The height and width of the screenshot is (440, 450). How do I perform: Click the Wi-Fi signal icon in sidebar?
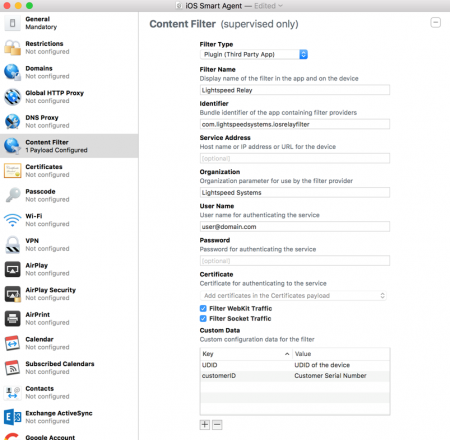click(12, 220)
